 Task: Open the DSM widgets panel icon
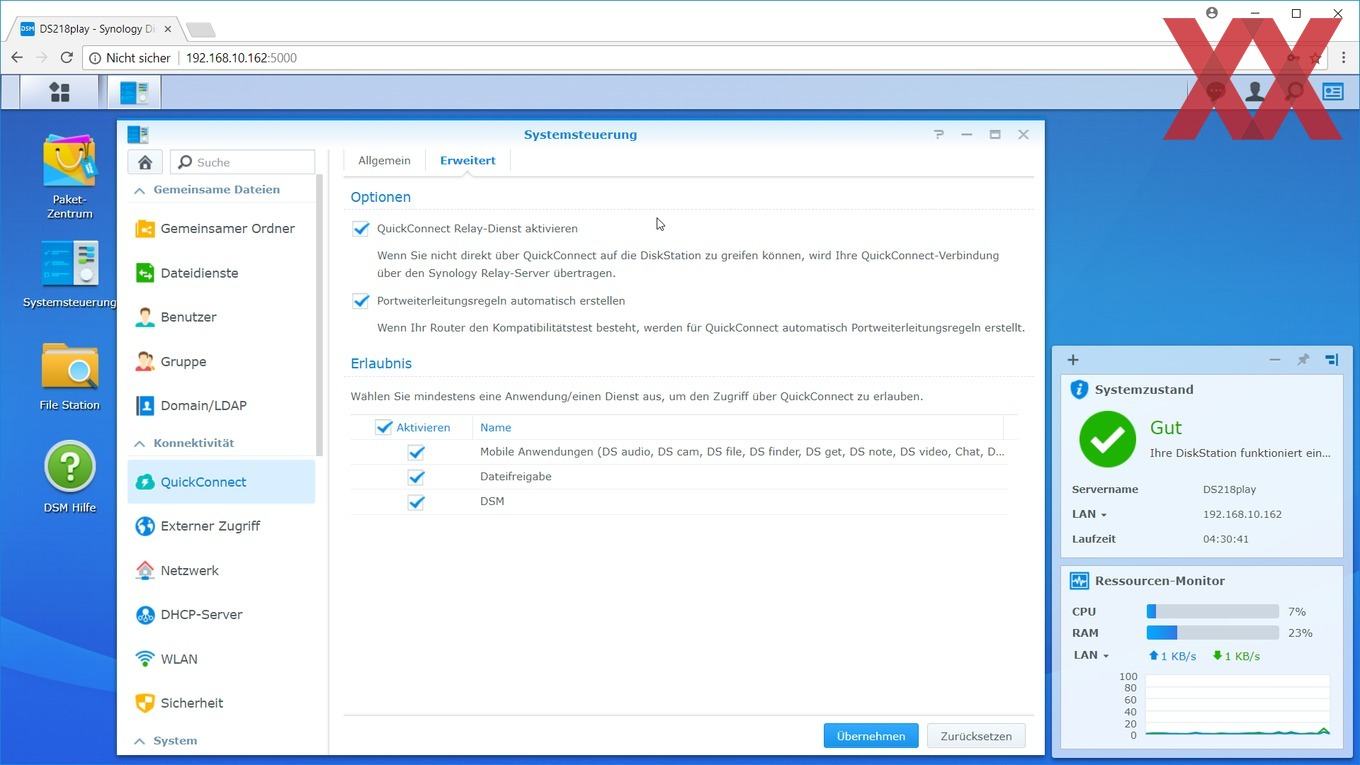coord(1333,92)
